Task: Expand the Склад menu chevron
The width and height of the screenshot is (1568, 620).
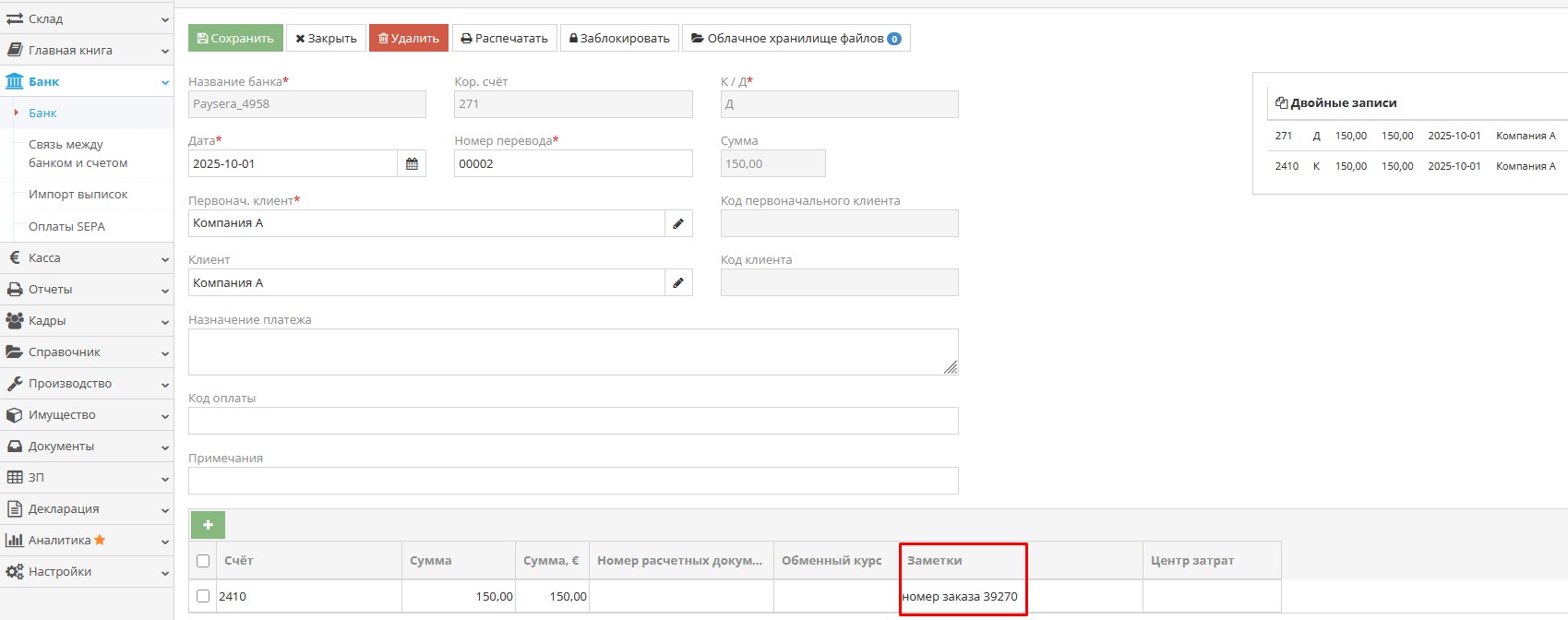Action: tap(164, 19)
